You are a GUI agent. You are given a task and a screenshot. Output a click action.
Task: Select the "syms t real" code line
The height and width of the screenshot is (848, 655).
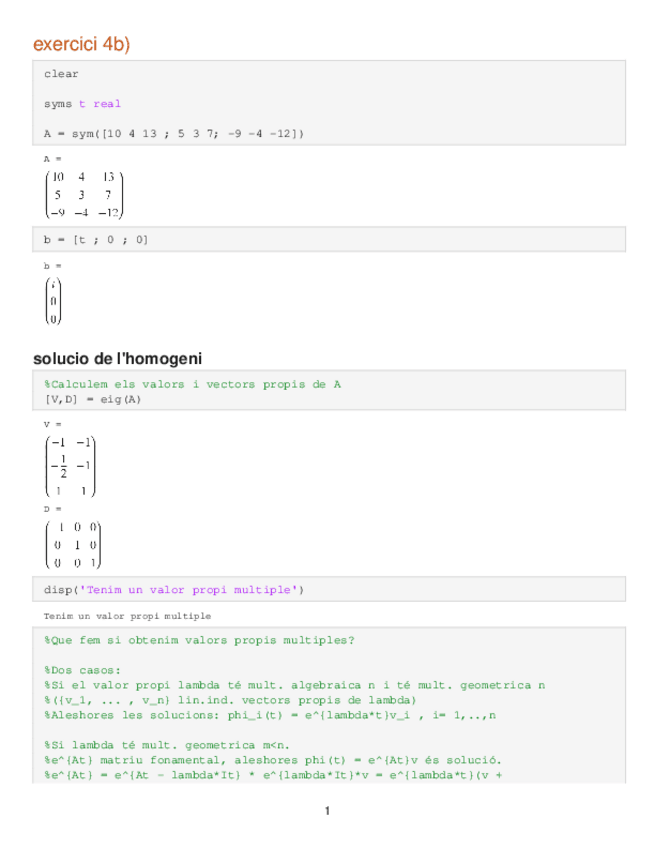(x=82, y=104)
